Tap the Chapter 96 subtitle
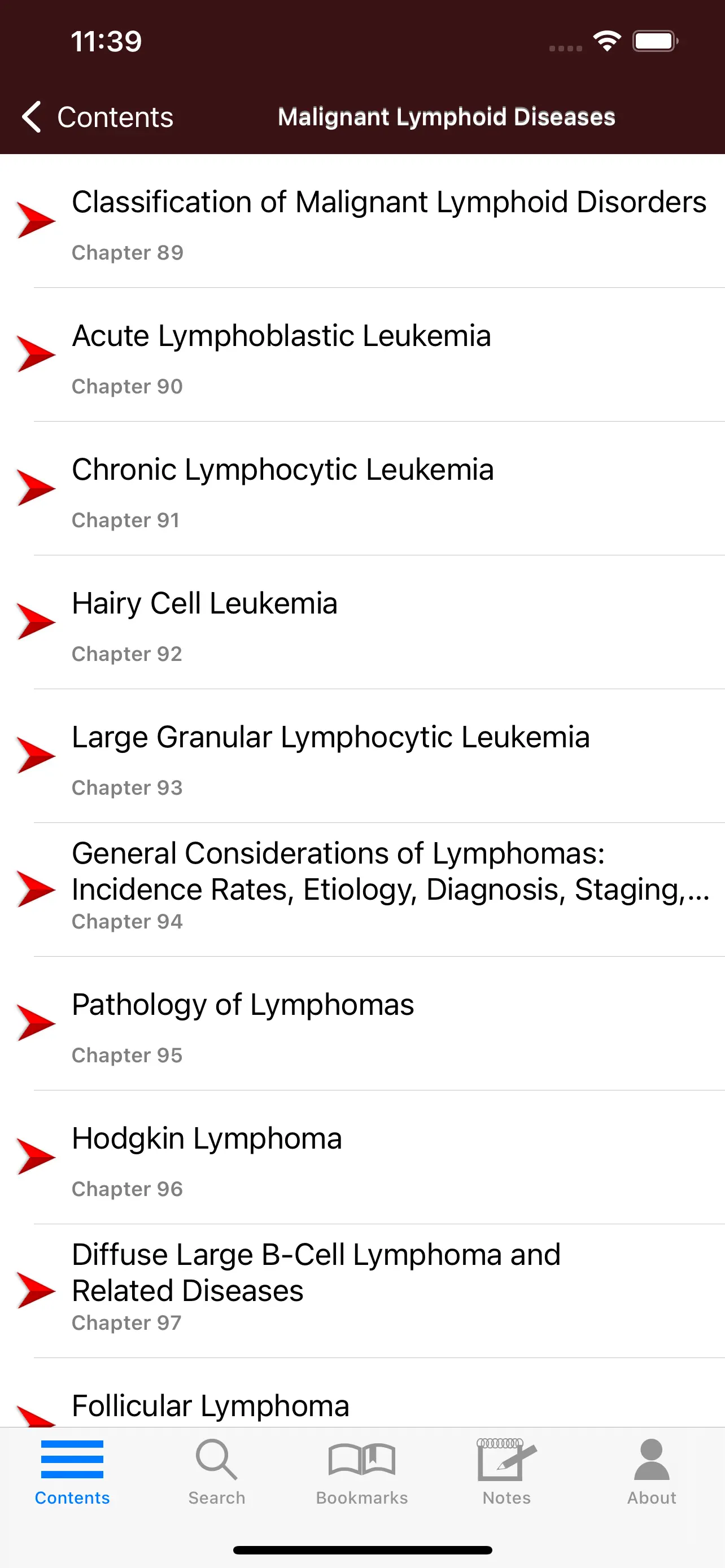Image resolution: width=725 pixels, height=1568 pixels. pyautogui.click(x=127, y=1189)
